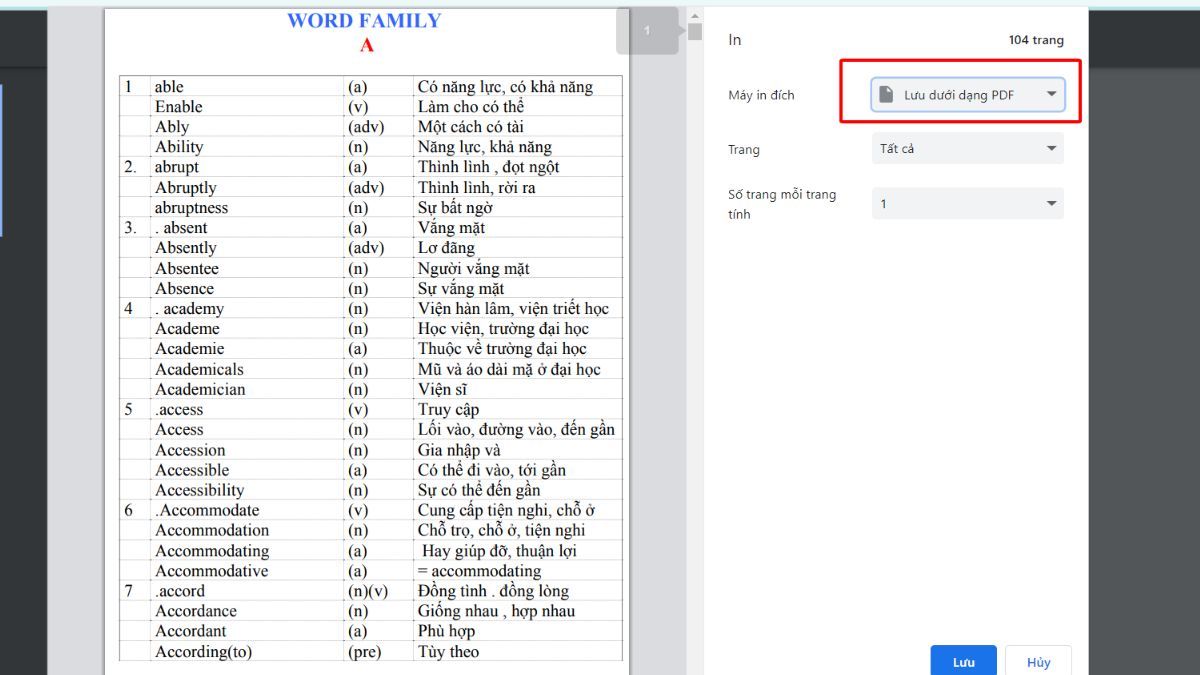
Task: Select the 'Abruptly' entry in preview table
Action: click(186, 188)
